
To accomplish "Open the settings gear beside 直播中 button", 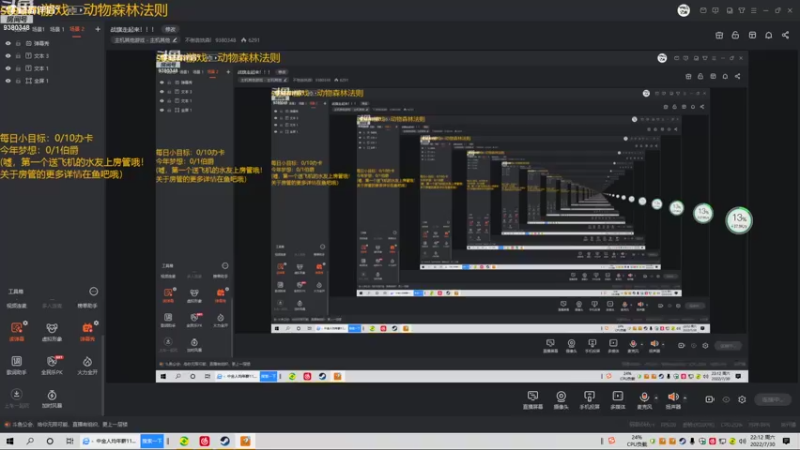I will coord(742,399).
